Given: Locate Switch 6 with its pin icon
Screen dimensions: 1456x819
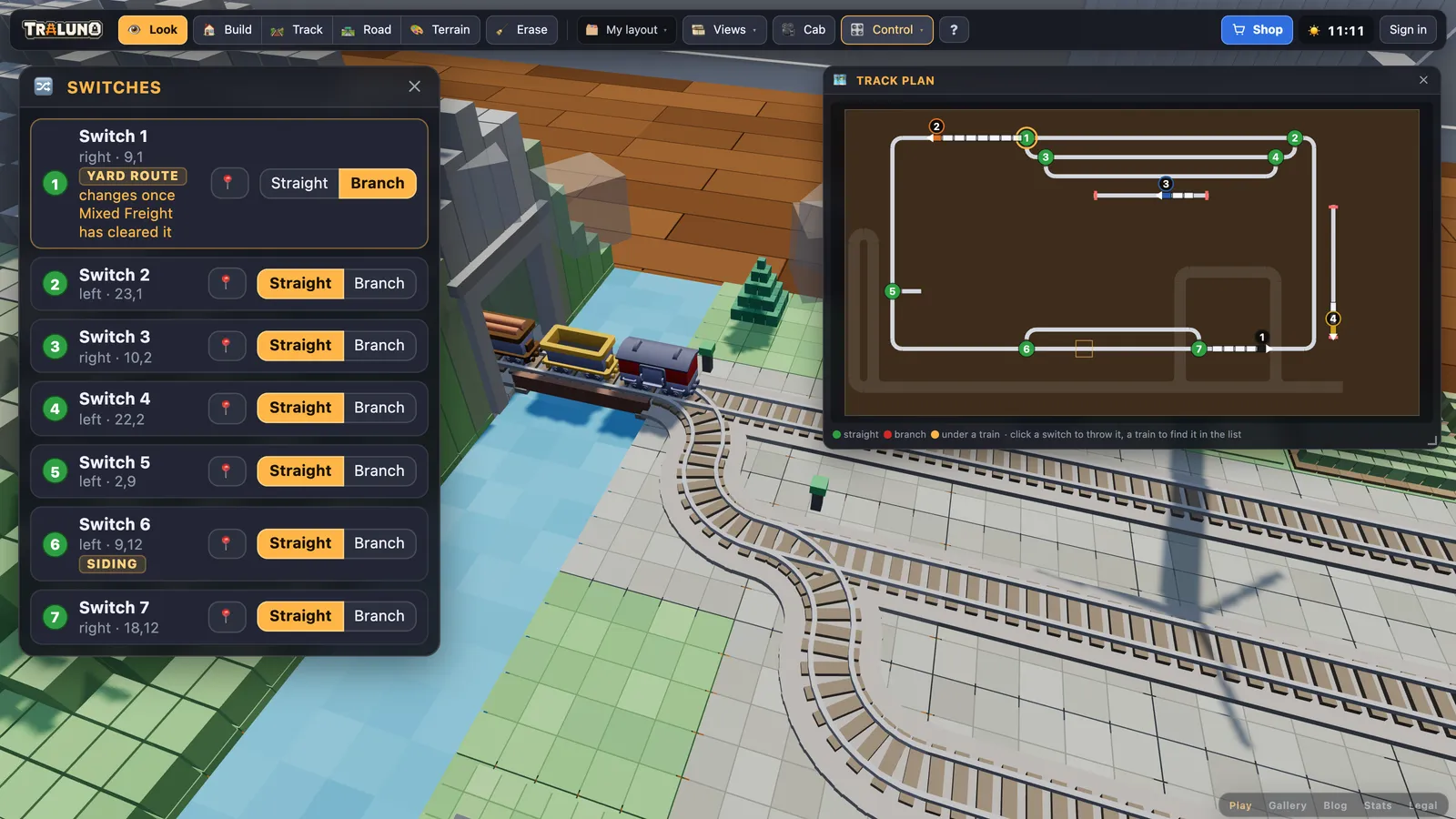Looking at the screenshot, I should point(227,543).
